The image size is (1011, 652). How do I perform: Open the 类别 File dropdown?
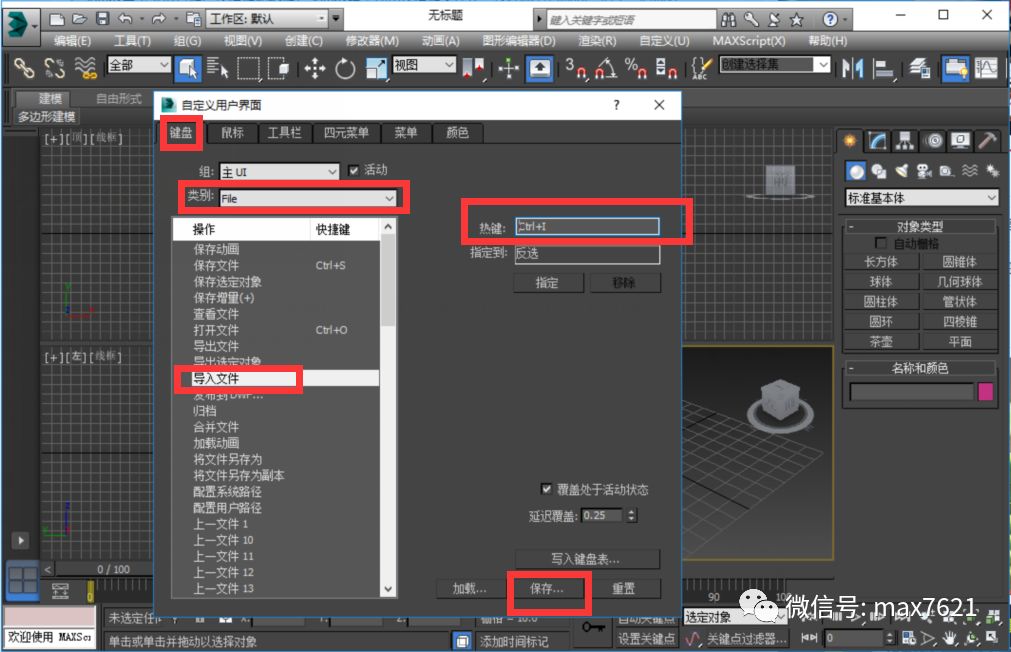308,198
